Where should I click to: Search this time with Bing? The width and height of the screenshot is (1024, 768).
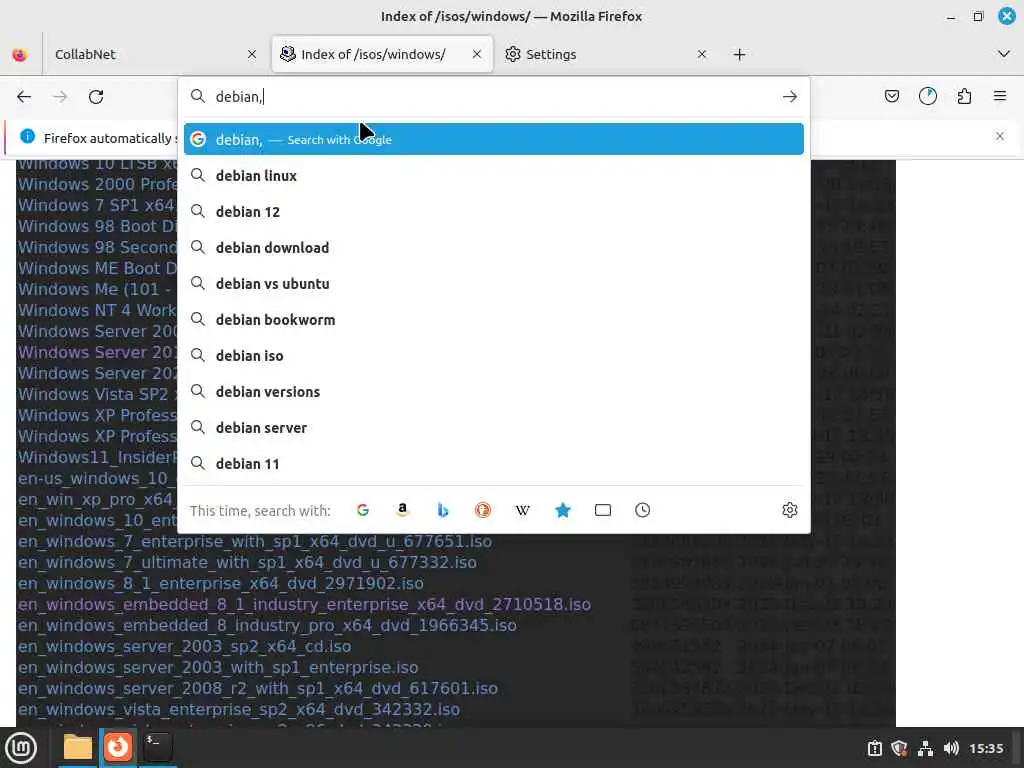[443, 510]
